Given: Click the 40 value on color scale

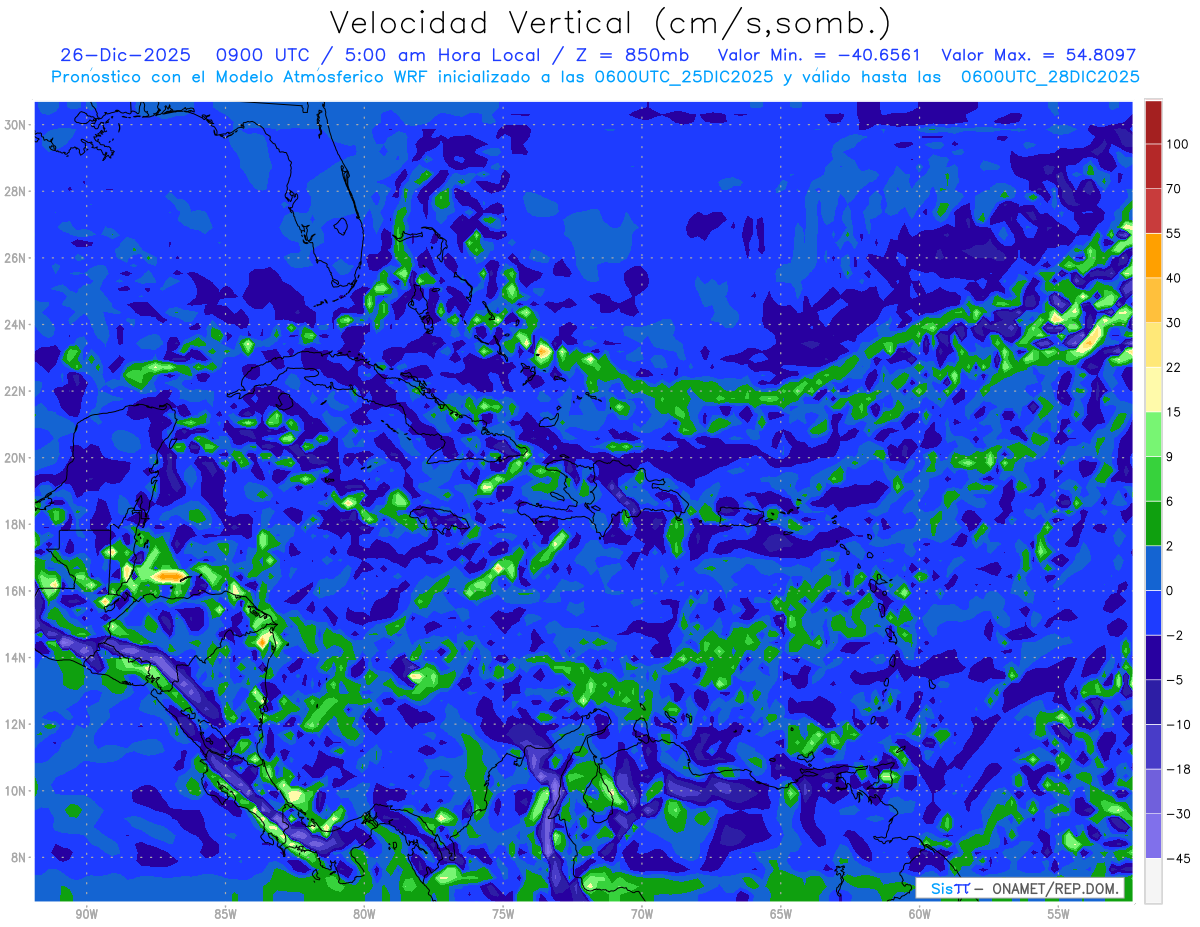Looking at the screenshot, I should (1174, 279).
